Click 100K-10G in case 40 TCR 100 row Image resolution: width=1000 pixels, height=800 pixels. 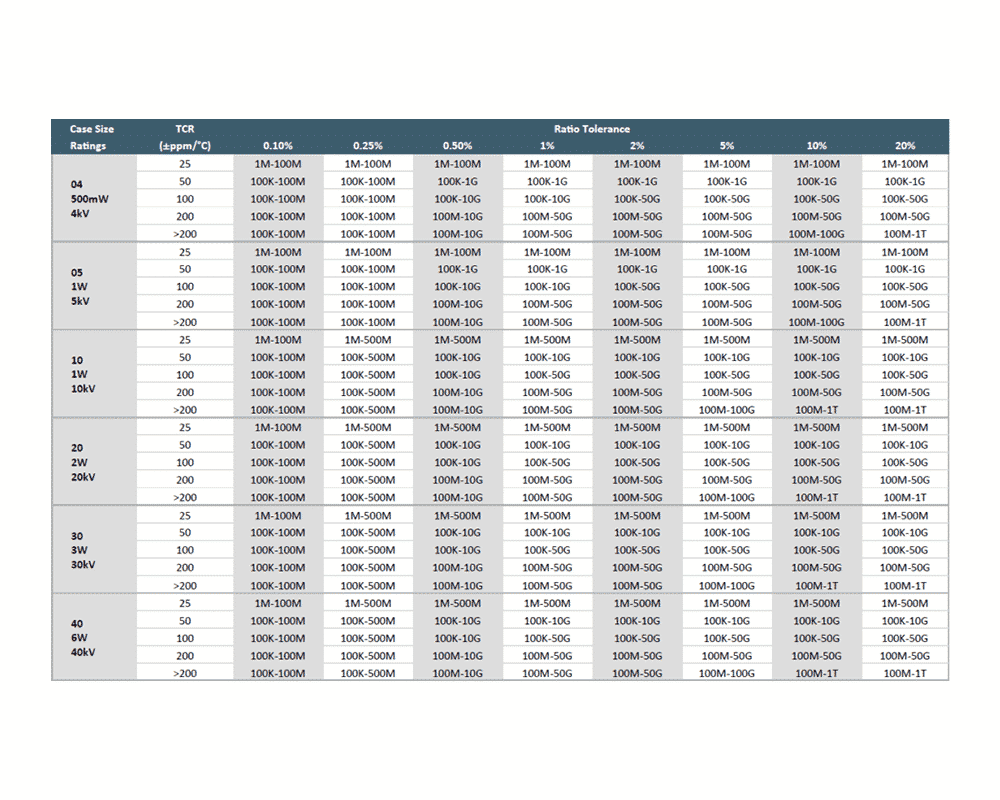point(457,638)
